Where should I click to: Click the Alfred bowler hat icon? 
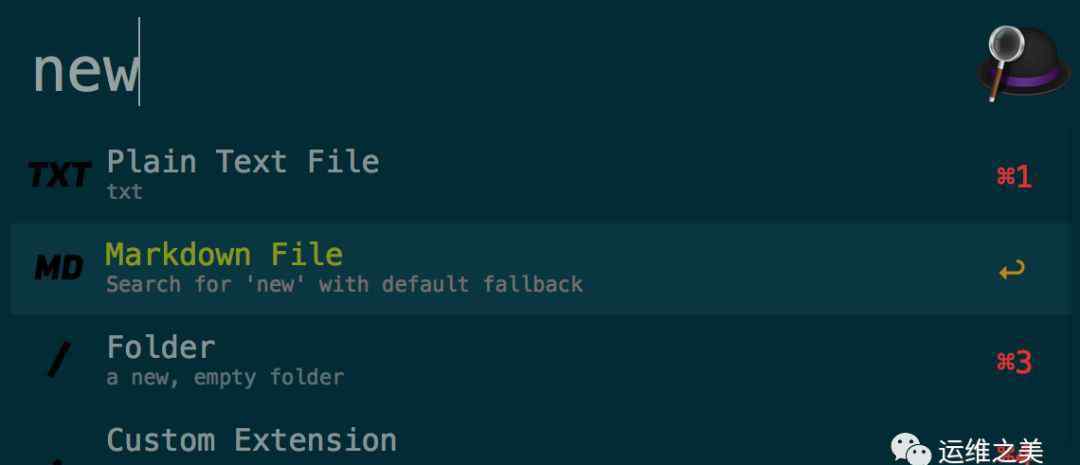(x=1024, y=63)
